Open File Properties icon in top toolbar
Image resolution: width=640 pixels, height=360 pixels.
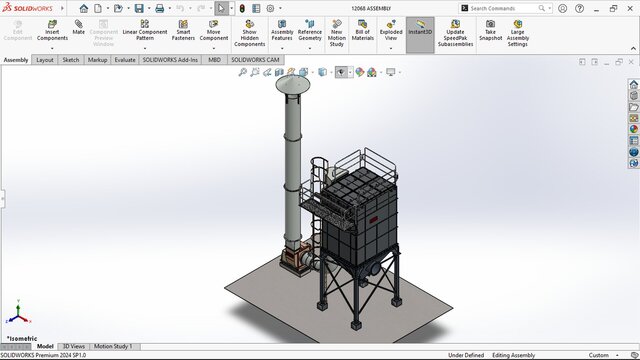[x=256, y=8]
